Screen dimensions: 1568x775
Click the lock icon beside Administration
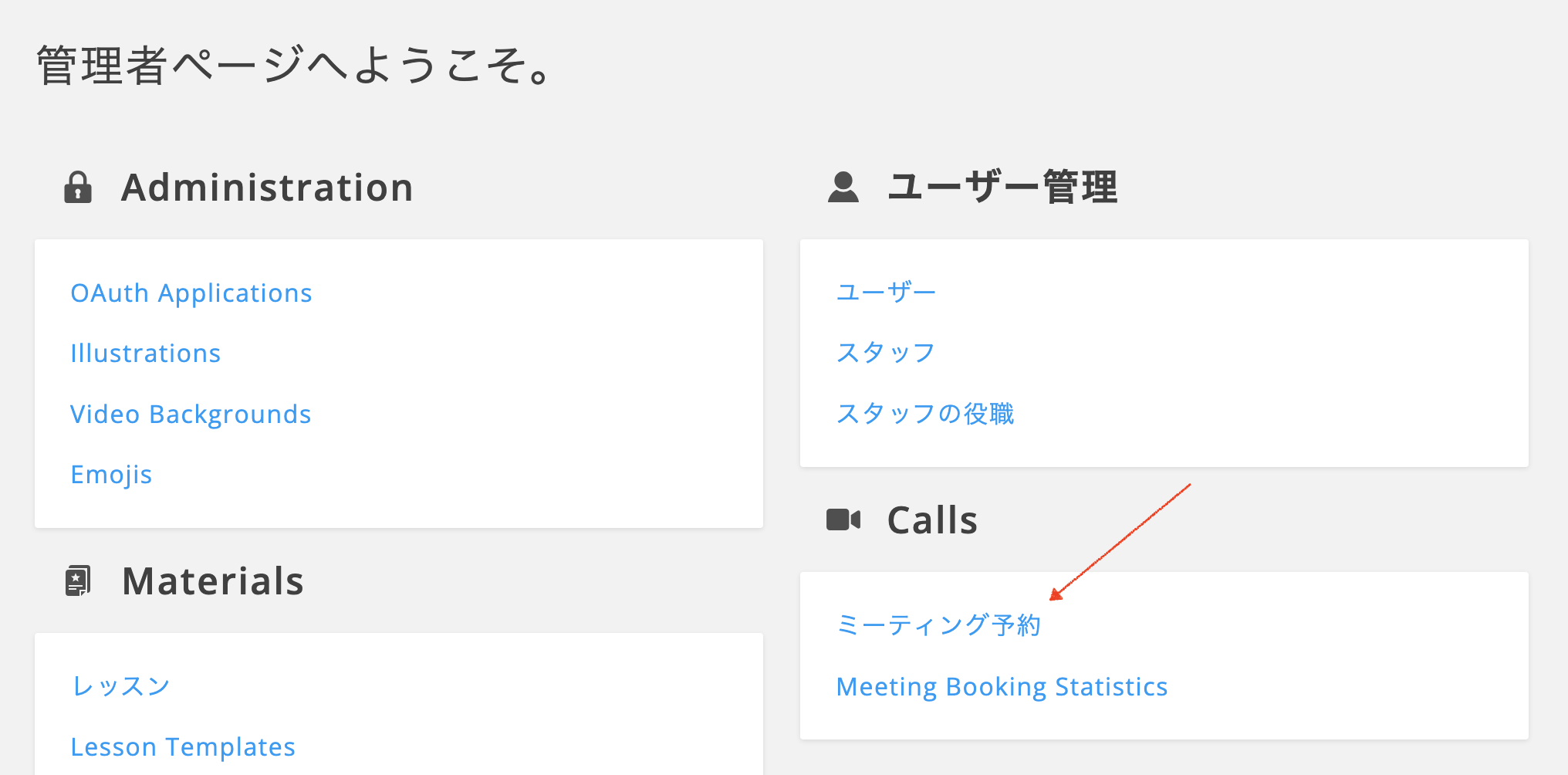[78, 188]
